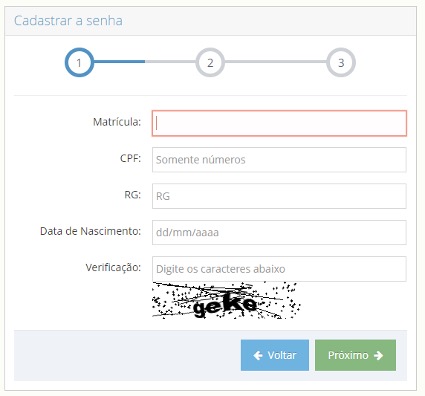Select the Data de Nascimento date field
Screen dimensions: 425x396
coord(279,232)
